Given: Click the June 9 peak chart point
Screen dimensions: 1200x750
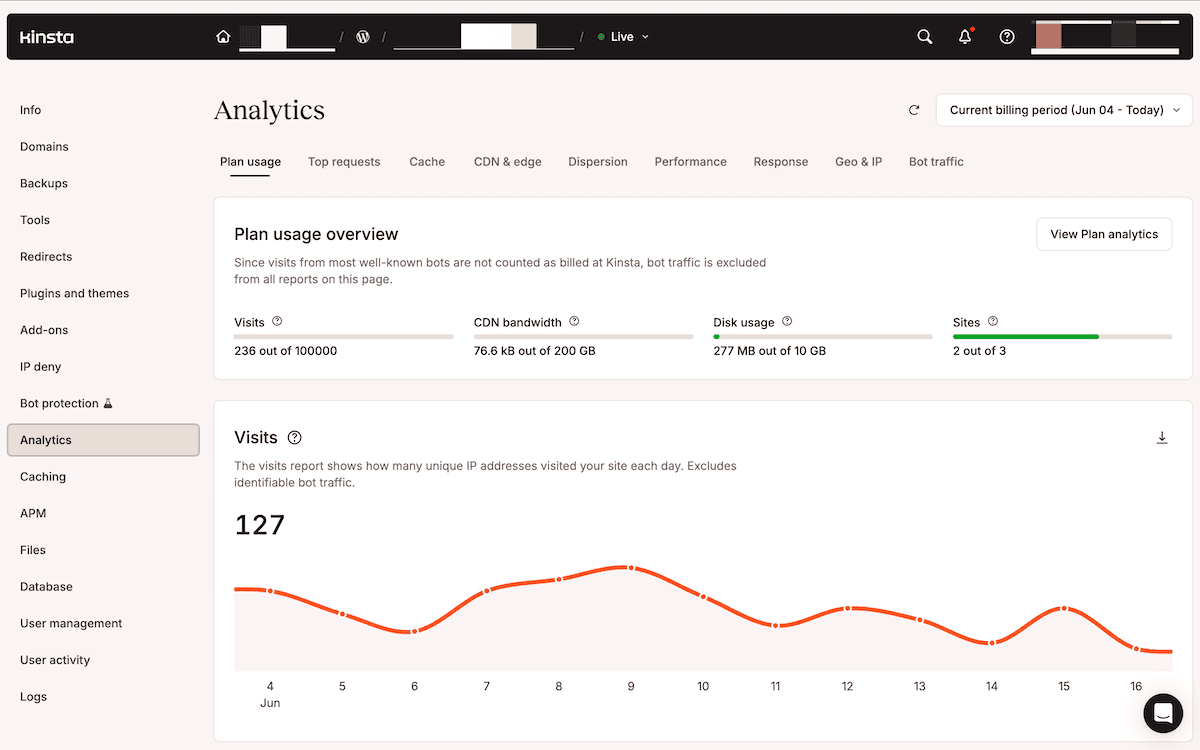Looking at the screenshot, I should click(x=630, y=568).
